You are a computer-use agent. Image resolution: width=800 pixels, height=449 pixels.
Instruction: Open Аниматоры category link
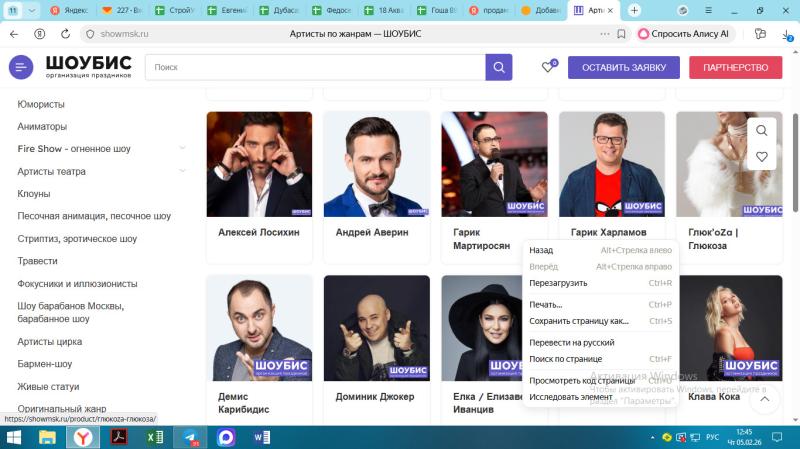pyautogui.click(x=42, y=127)
